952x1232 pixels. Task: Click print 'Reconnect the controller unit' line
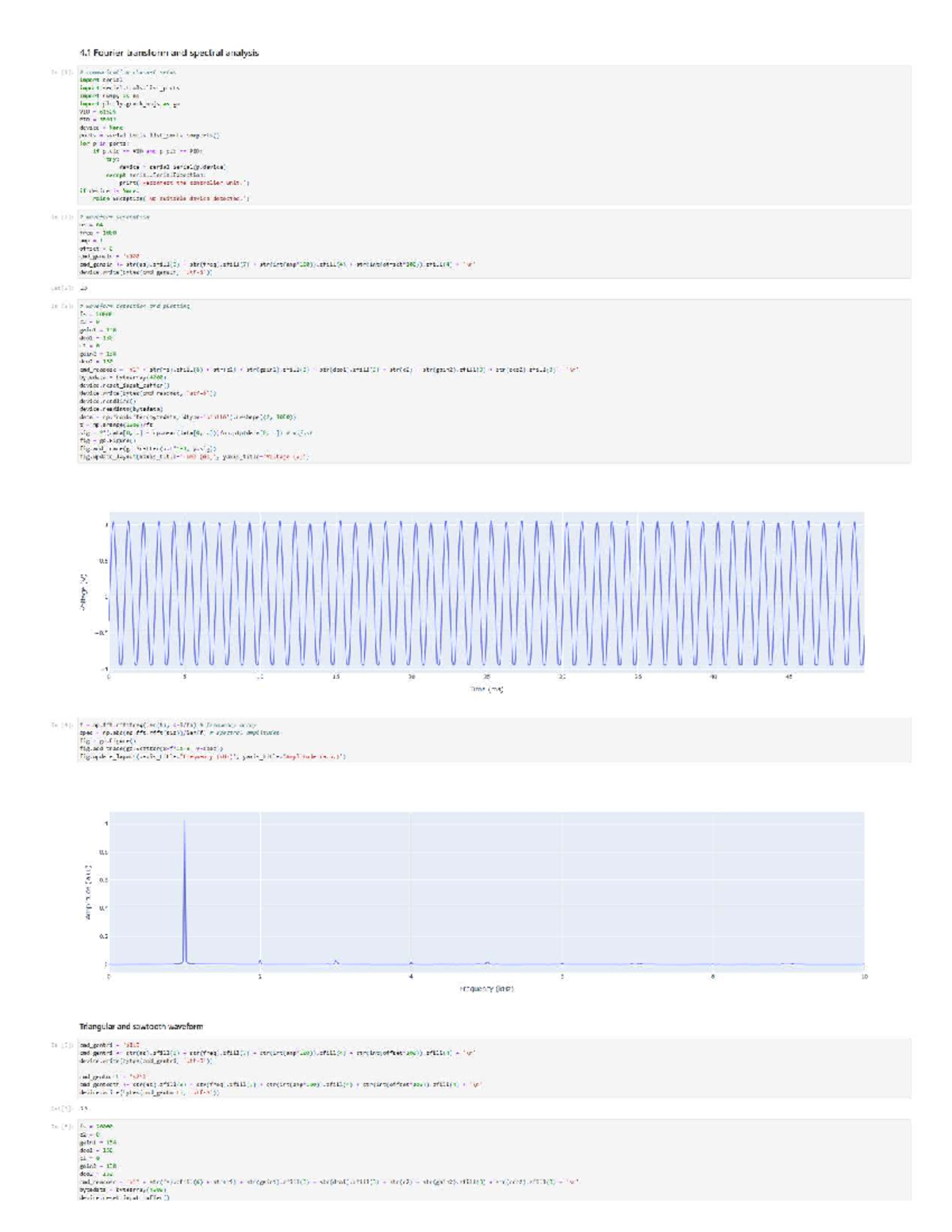pyautogui.click(x=184, y=182)
